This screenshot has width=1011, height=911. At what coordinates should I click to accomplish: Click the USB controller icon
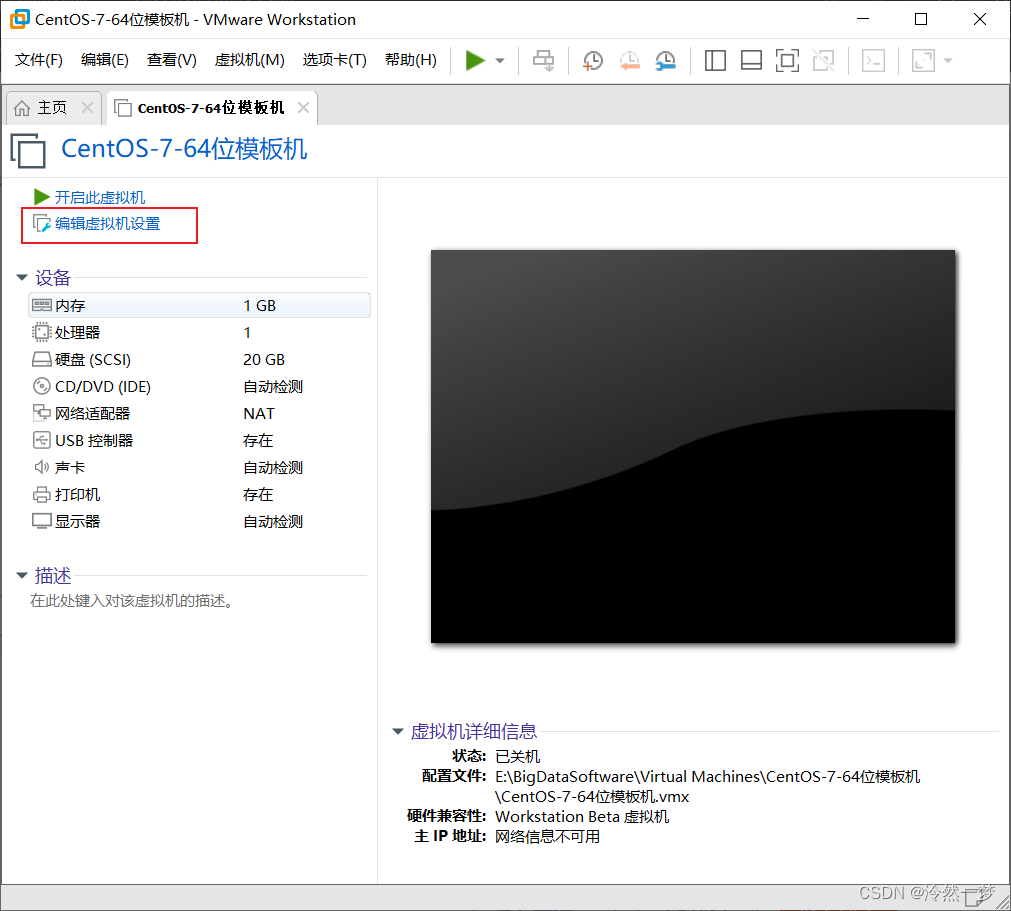42,440
